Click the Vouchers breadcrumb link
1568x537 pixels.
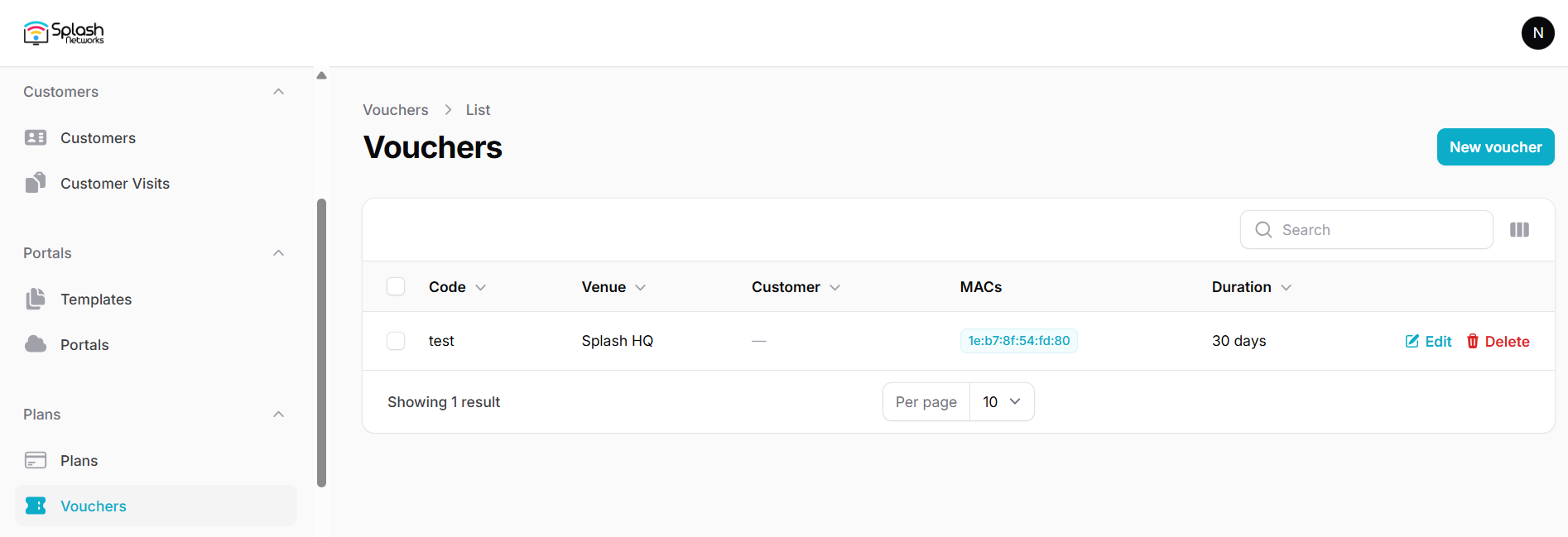[x=396, y=110]
